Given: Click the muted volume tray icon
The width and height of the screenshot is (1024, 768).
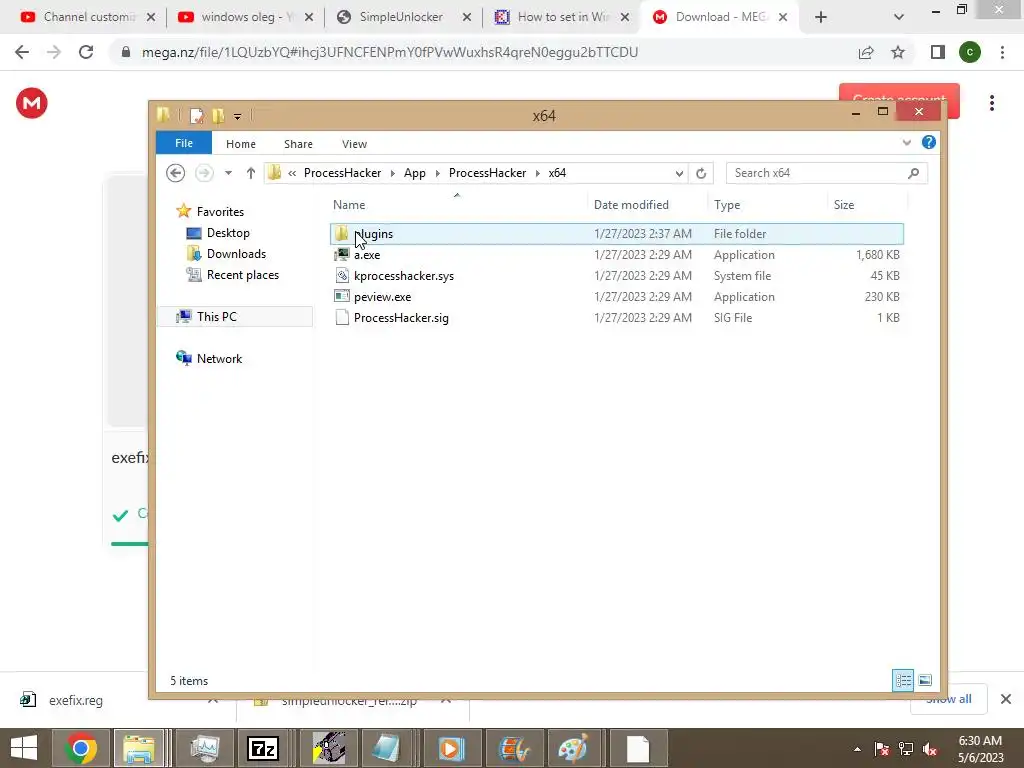Looking at the screenshot, I should pos(930,749).
